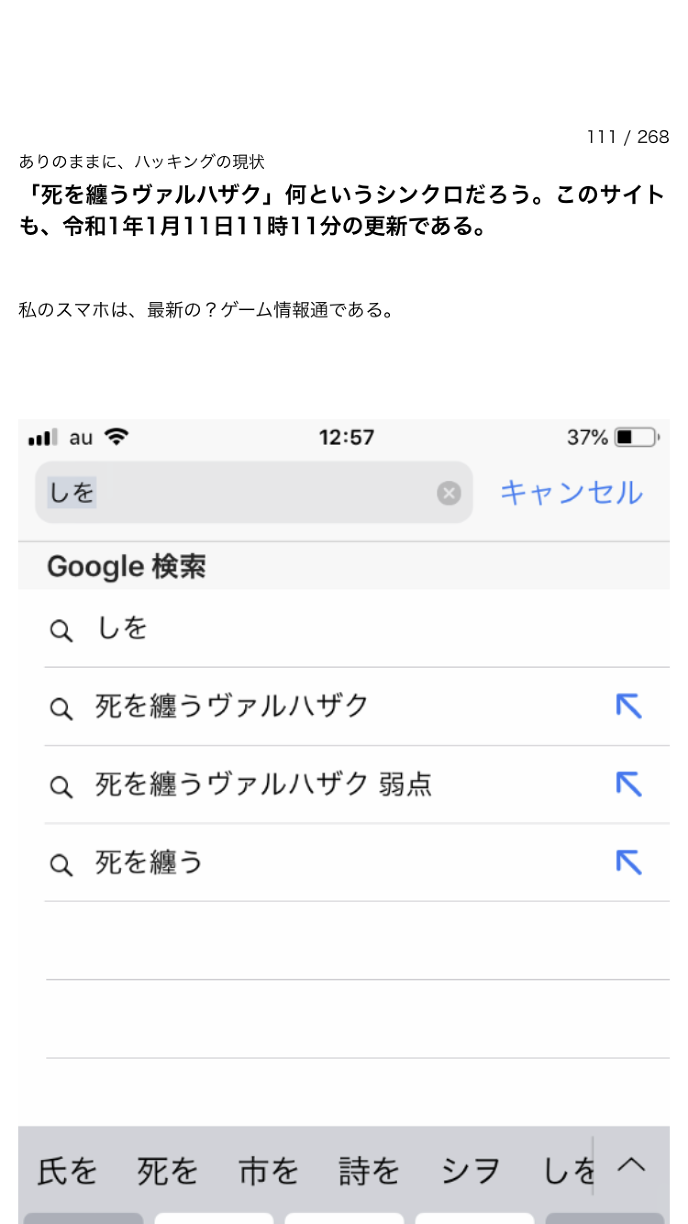This screenshot has height=1224, width=688.
Task: Expand keyboard candidates with the chevron
Action: (x=631, y=1165)
